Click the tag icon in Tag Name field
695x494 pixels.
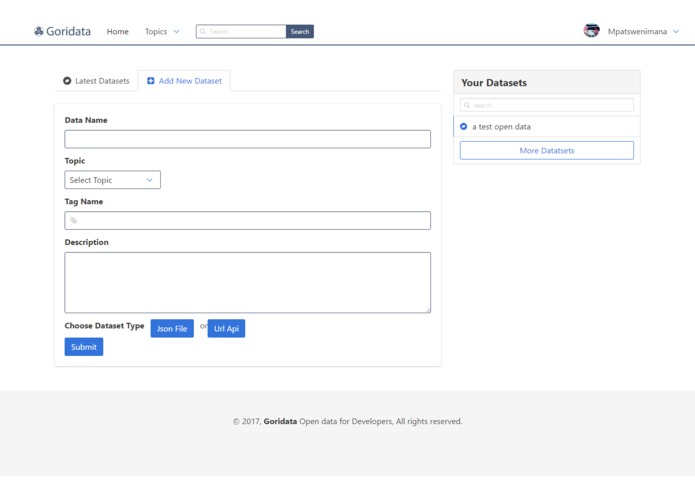pos(74,221)
